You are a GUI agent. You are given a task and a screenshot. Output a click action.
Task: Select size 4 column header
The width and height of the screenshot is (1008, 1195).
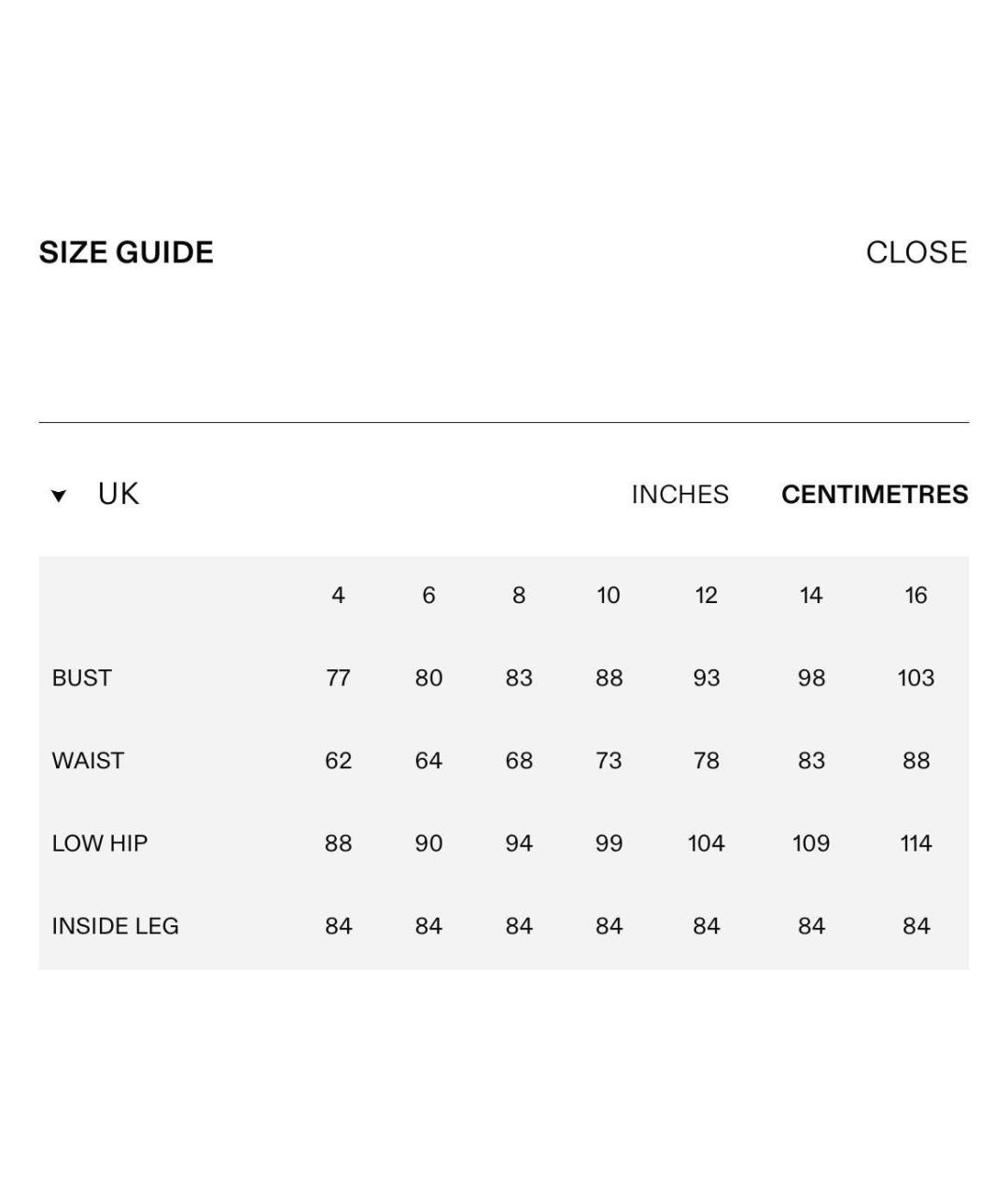[338, 595]
